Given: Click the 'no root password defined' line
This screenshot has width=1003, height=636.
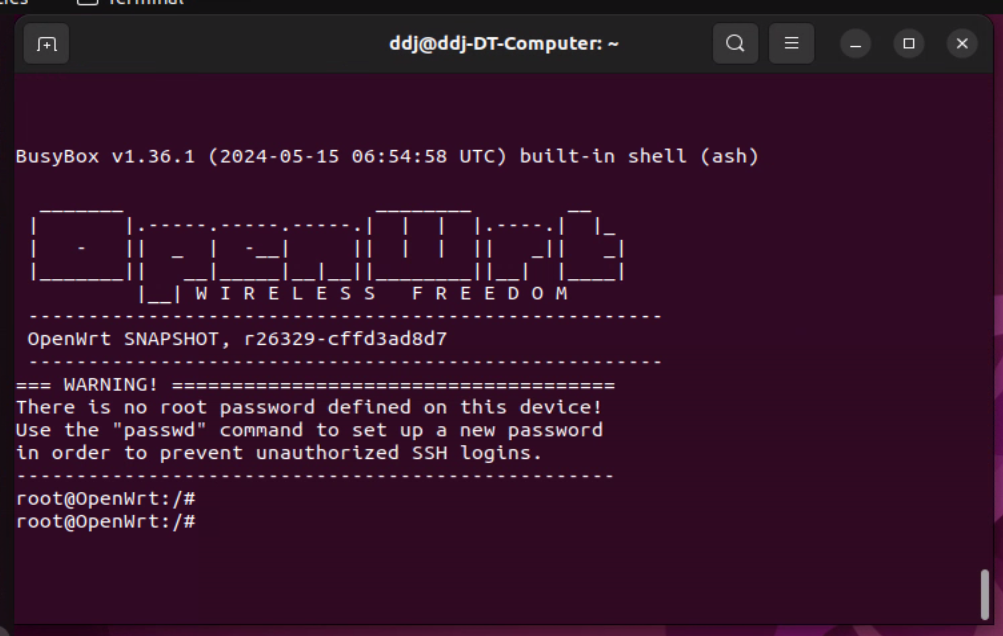Looking at the screenshot, I should pos(309,407).
